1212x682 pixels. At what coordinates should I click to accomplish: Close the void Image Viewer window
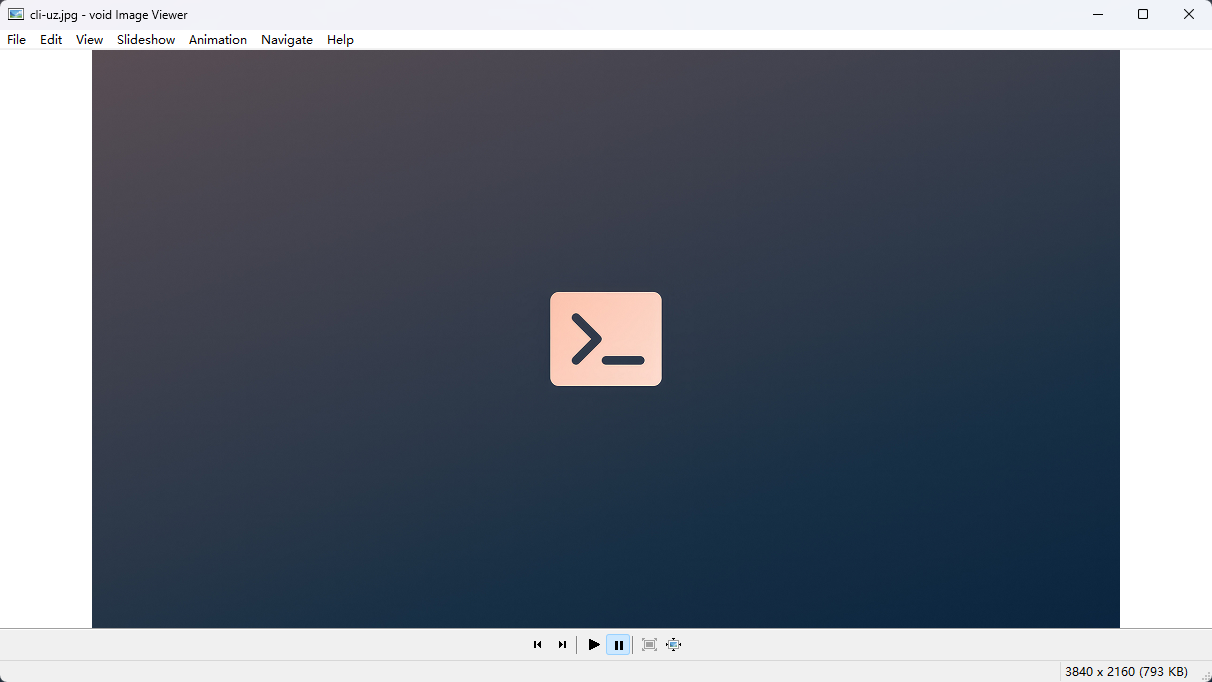[x=1189, y=14]
